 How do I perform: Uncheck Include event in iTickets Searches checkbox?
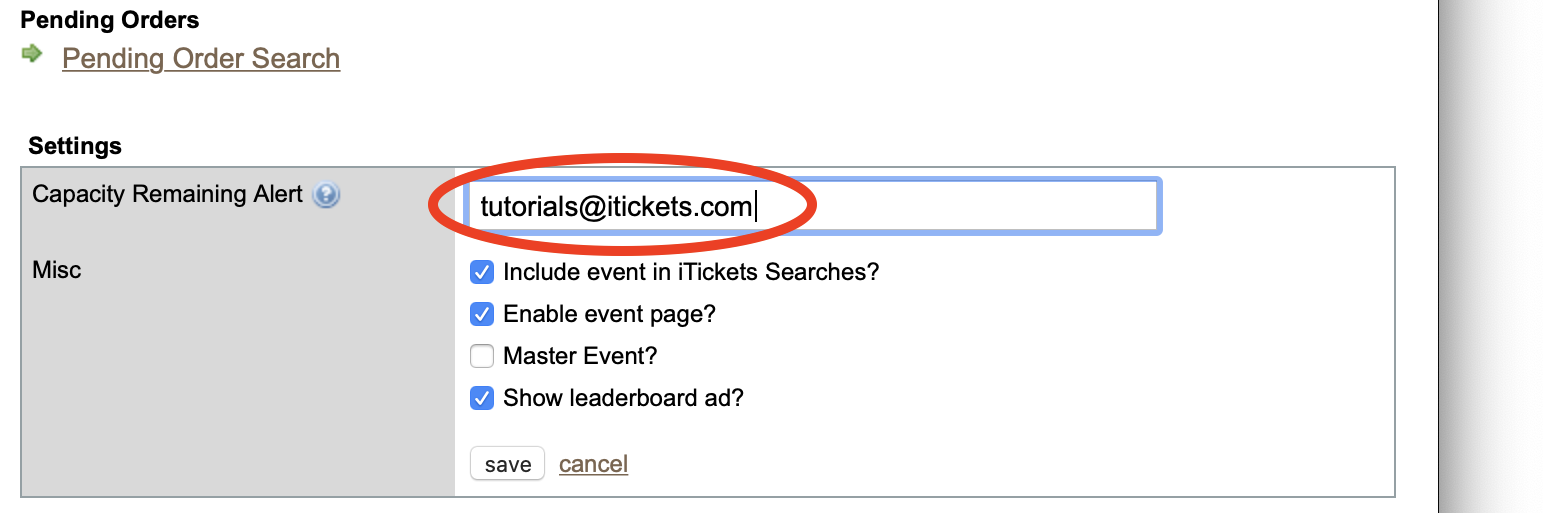point(482,272)
